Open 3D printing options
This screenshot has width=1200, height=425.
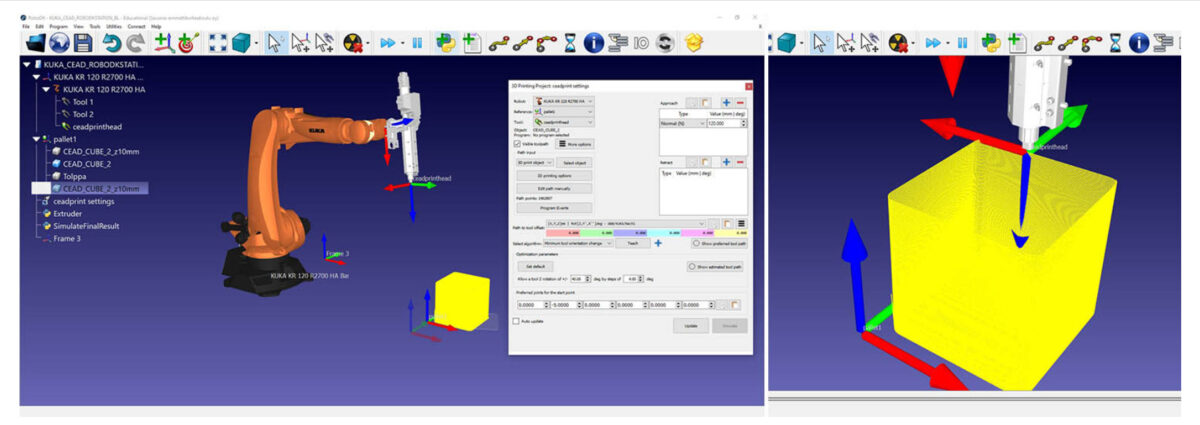[554, 176]
